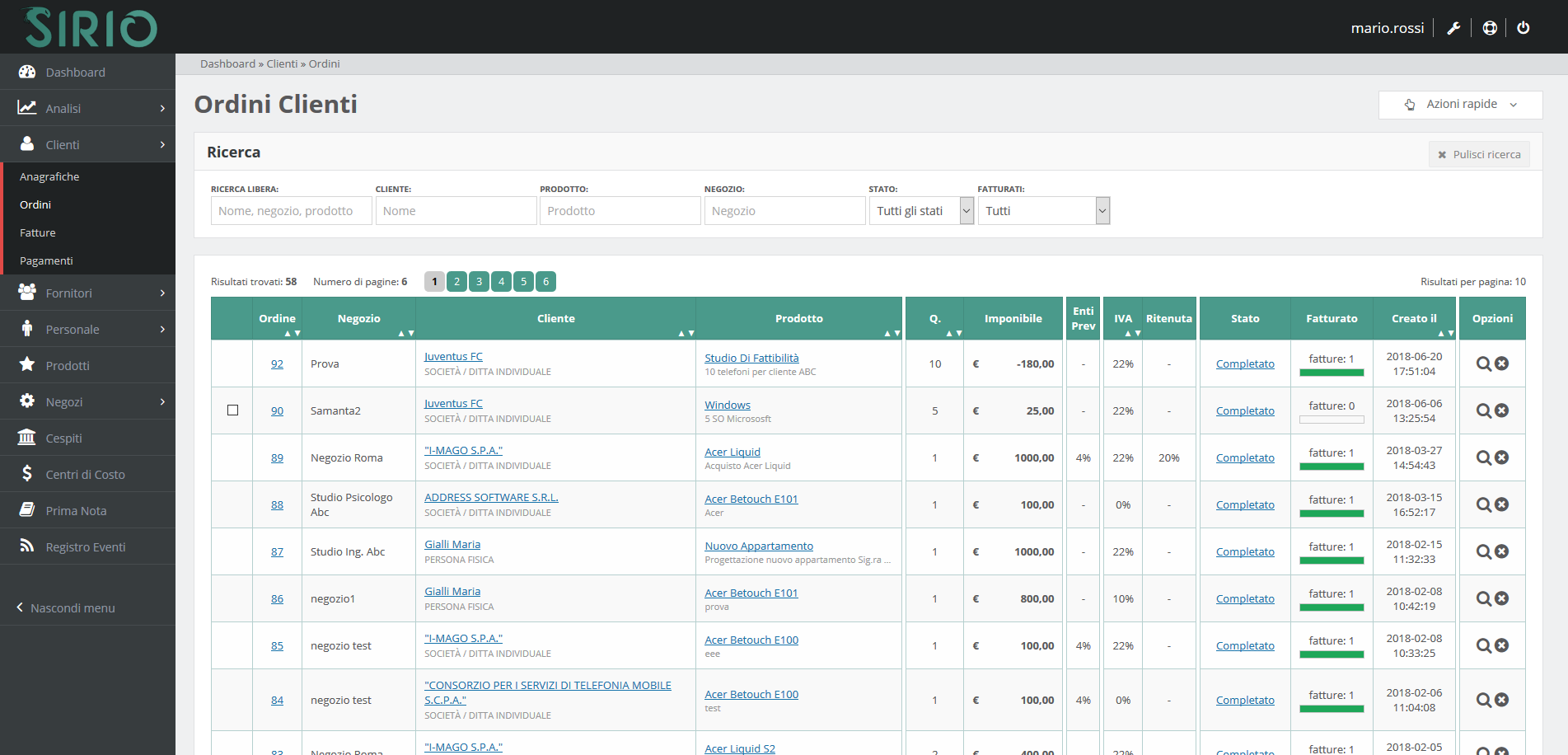
Task: Click the power logout icon
Action: (x=1524, y=28)
